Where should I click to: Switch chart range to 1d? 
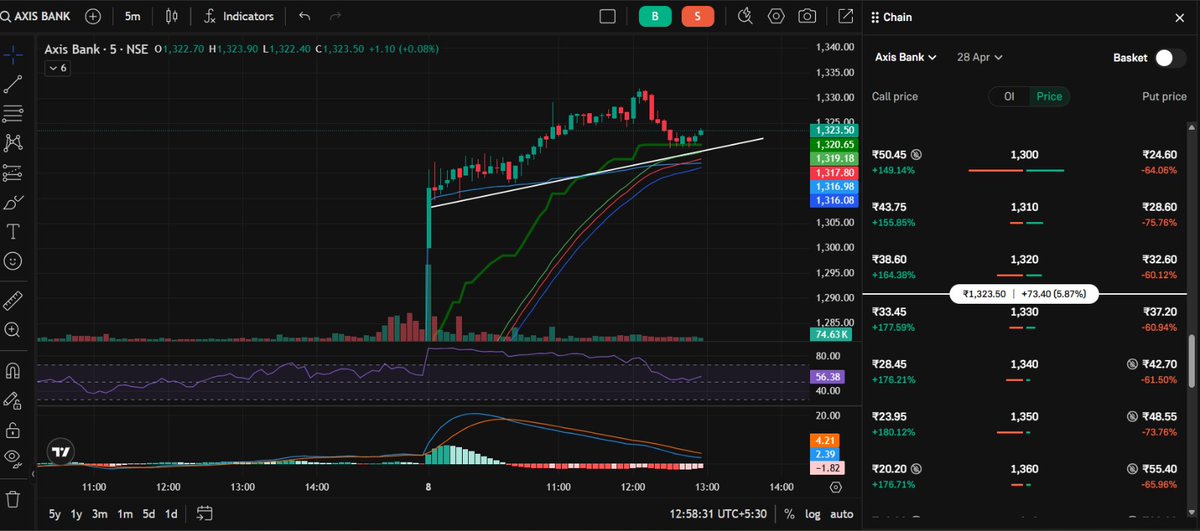tap(171, 514)
